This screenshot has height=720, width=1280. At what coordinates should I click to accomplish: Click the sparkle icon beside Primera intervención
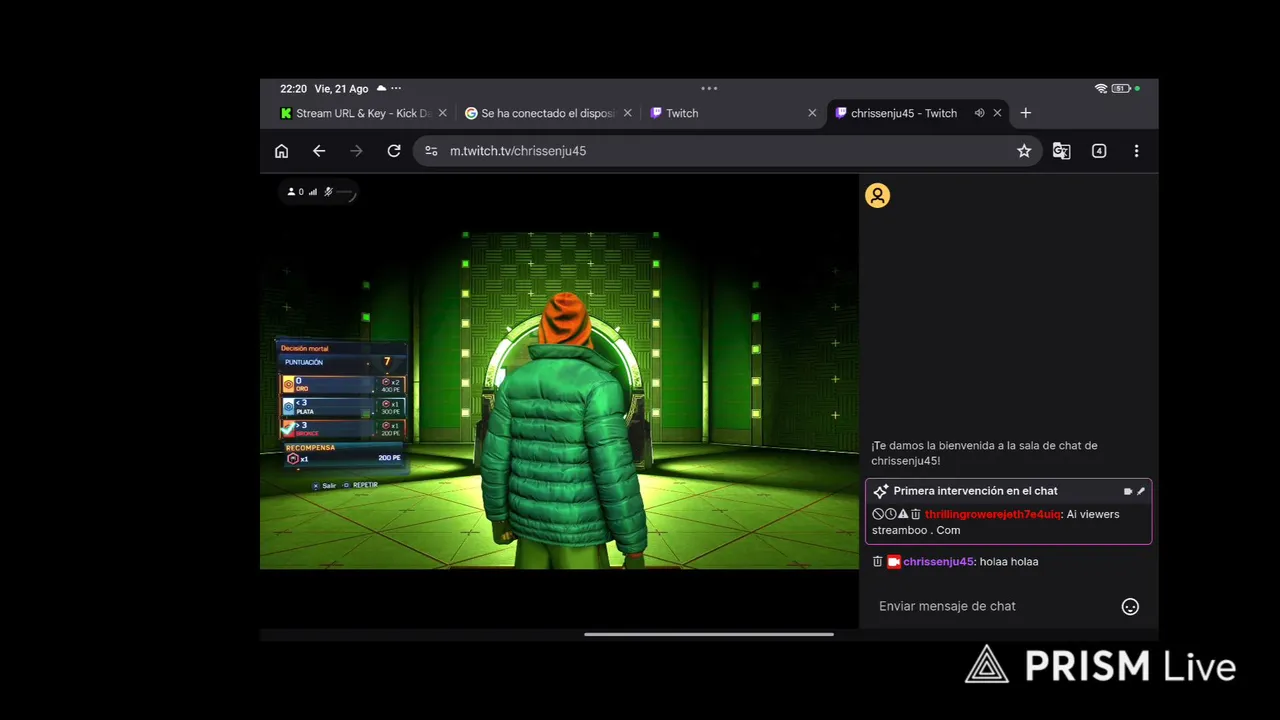pos(880,491)
